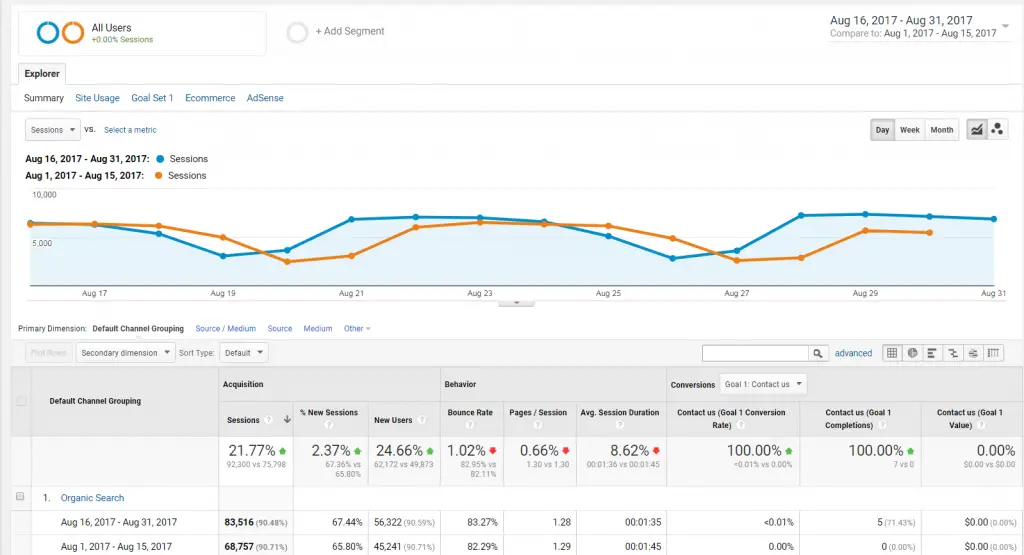Click the orange Sessions legend dot

point(158,176)
